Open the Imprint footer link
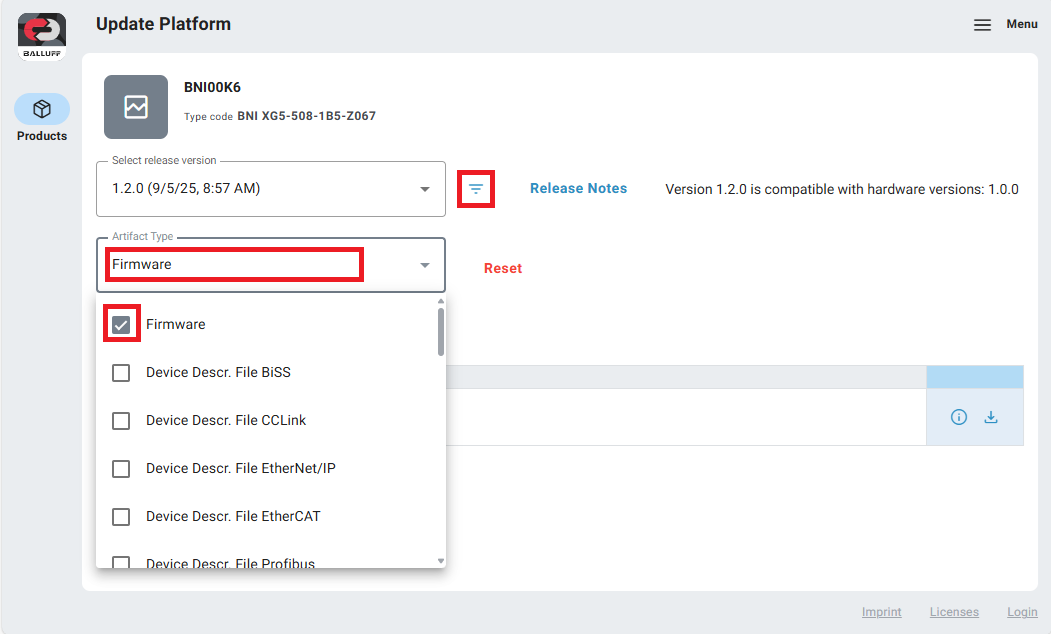The image size is (1051, 634). coord(881,612)
